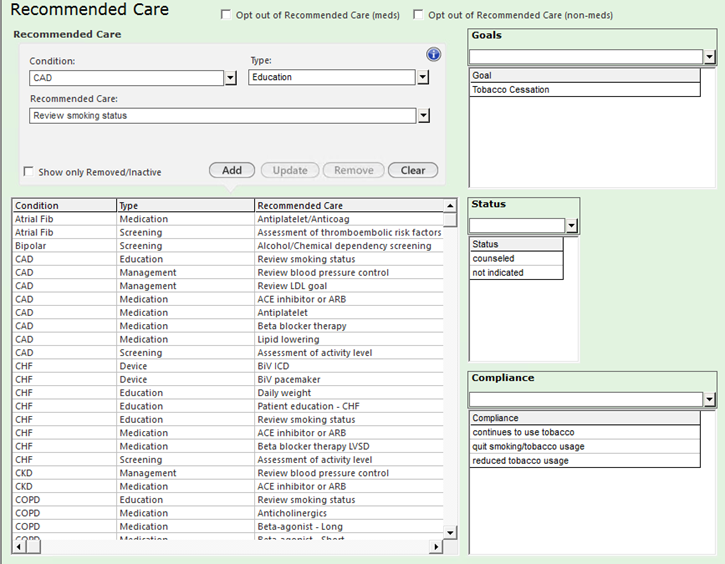The width and height of the screenshot is (725, 564).
Task: Select CAD ACE inhibitor or ARB row
Action: click(228, 300)
